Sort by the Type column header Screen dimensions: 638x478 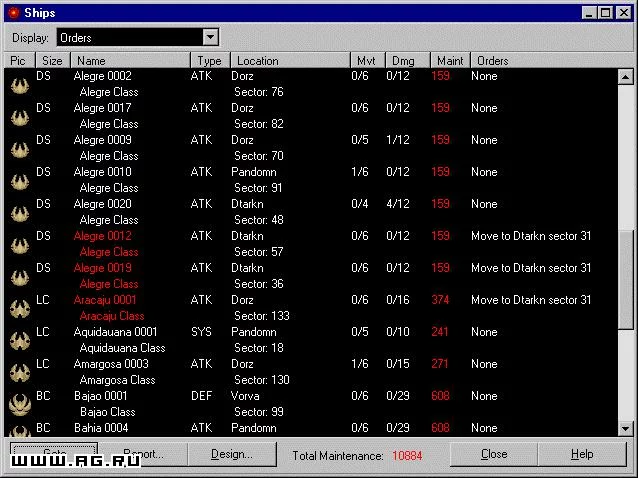(210, 61)
